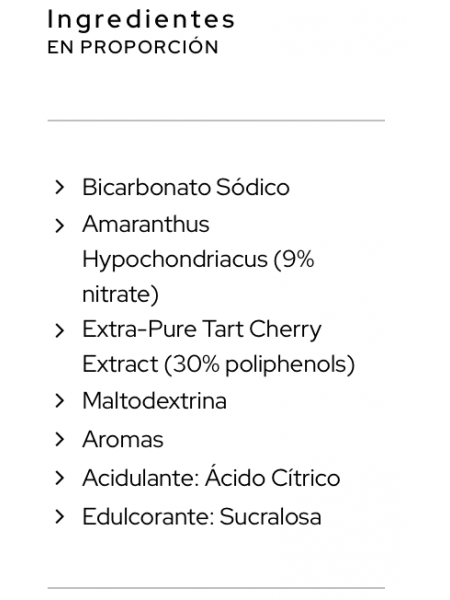The width and height of the screenshot is (450, 600).
Task: Select the Maltodextrina list item
Action: tap(154, 401)
